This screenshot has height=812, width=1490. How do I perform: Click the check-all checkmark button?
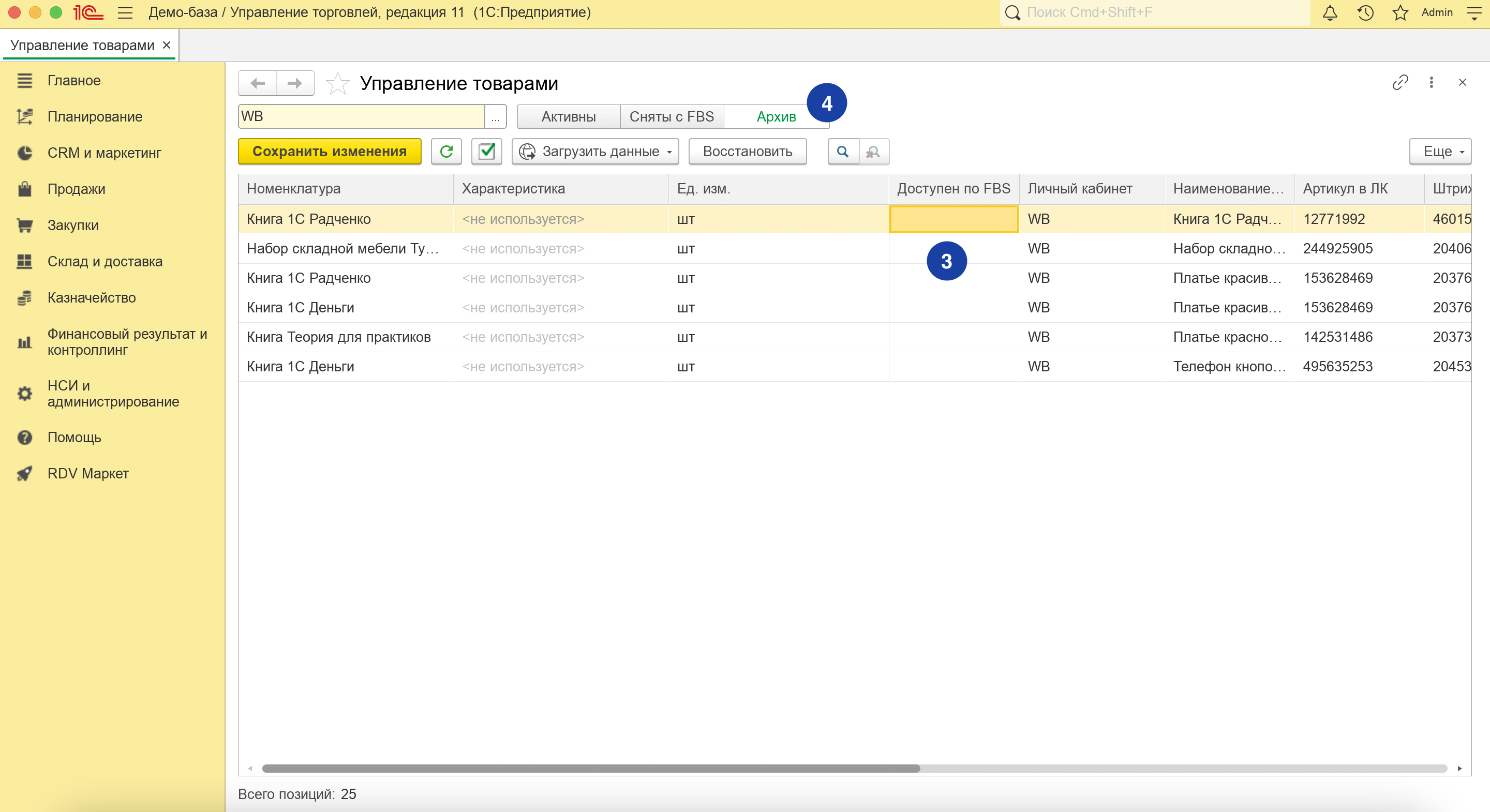click(486, 152)
